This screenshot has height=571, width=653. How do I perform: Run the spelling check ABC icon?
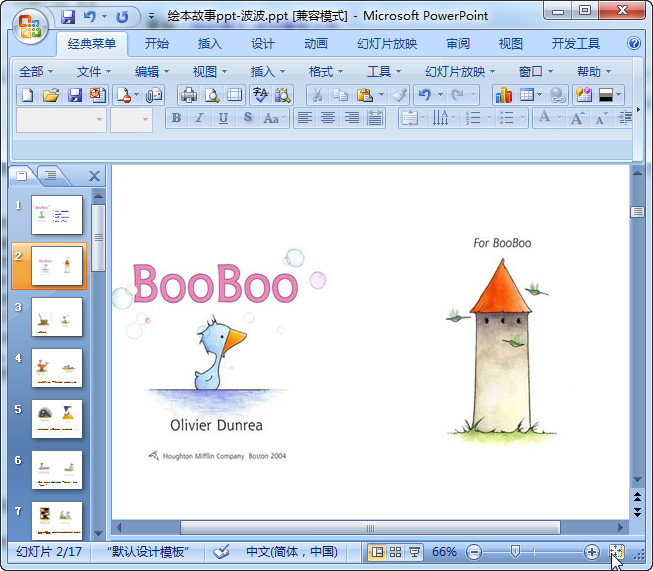260,95
